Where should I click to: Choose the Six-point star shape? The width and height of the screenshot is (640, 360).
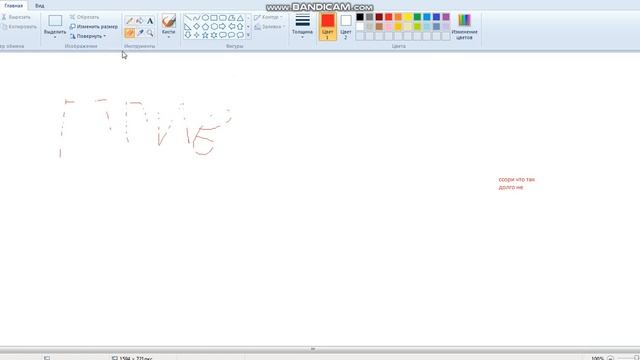pyautogui.click(x=214, y=35)
